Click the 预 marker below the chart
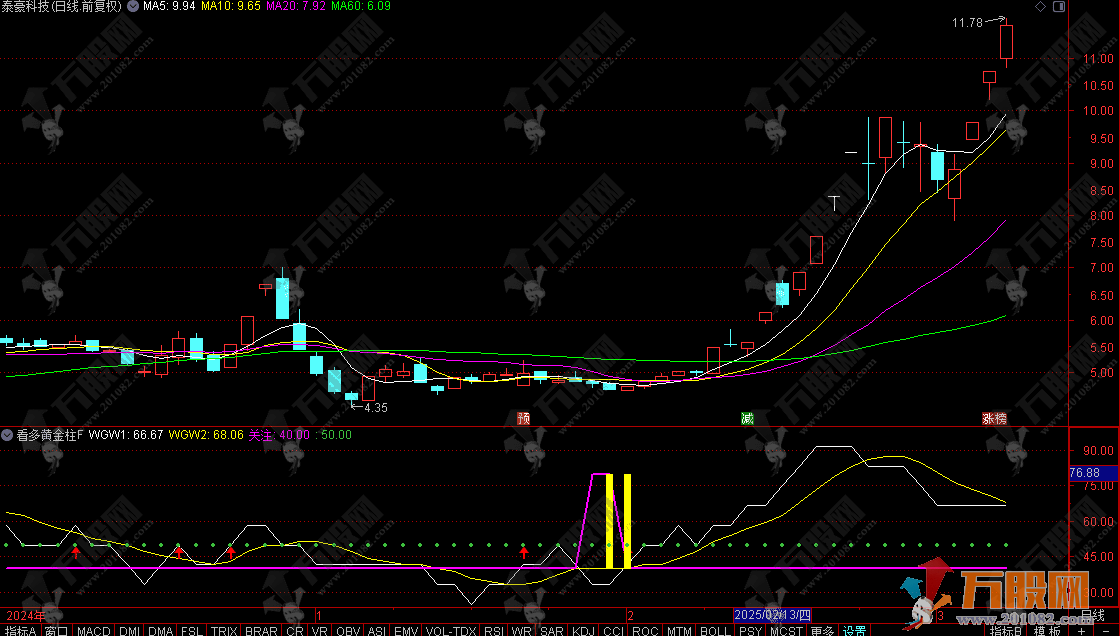This screenshot has height=636, width=1120. [x=524, y=418]
